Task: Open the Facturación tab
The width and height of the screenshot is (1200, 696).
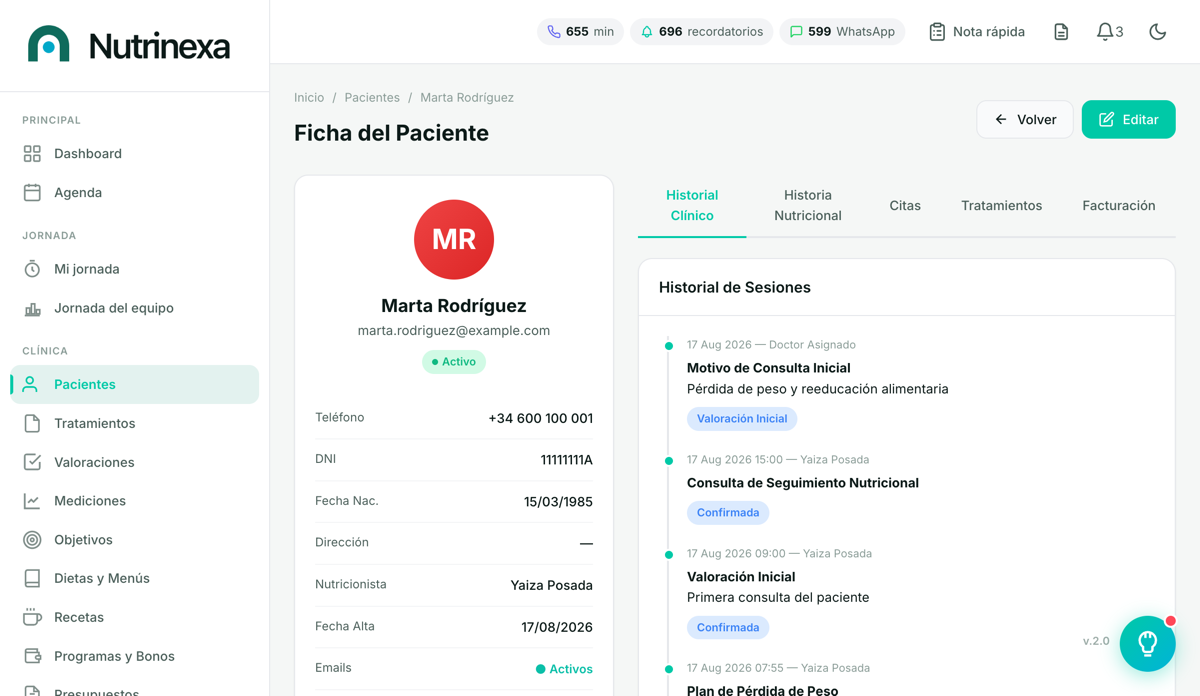Action: pyautogui.click(x=1118, y=206)
